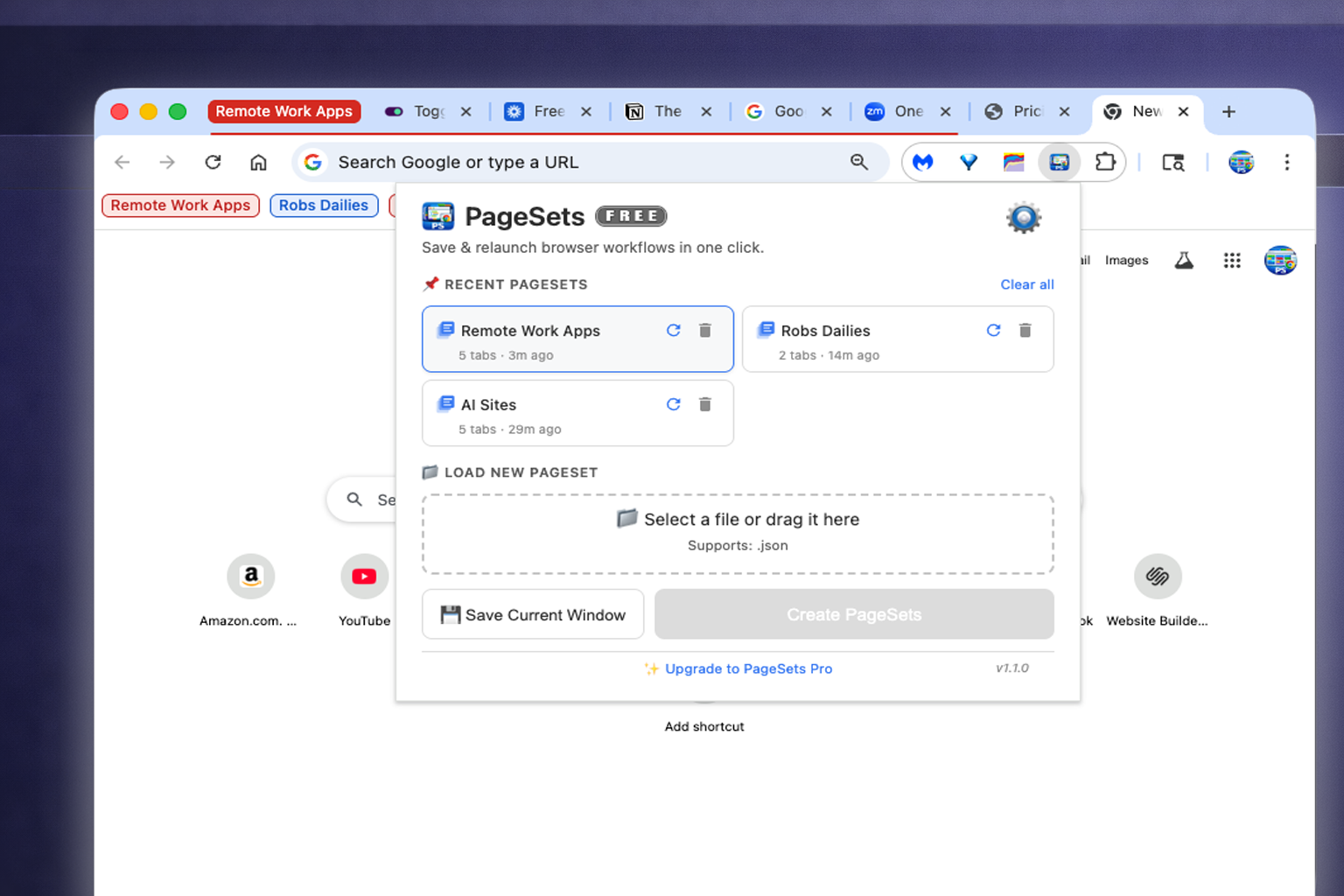Go back to previous page
The width and height of the screenshot is (1344, 896).
point(122,162)
